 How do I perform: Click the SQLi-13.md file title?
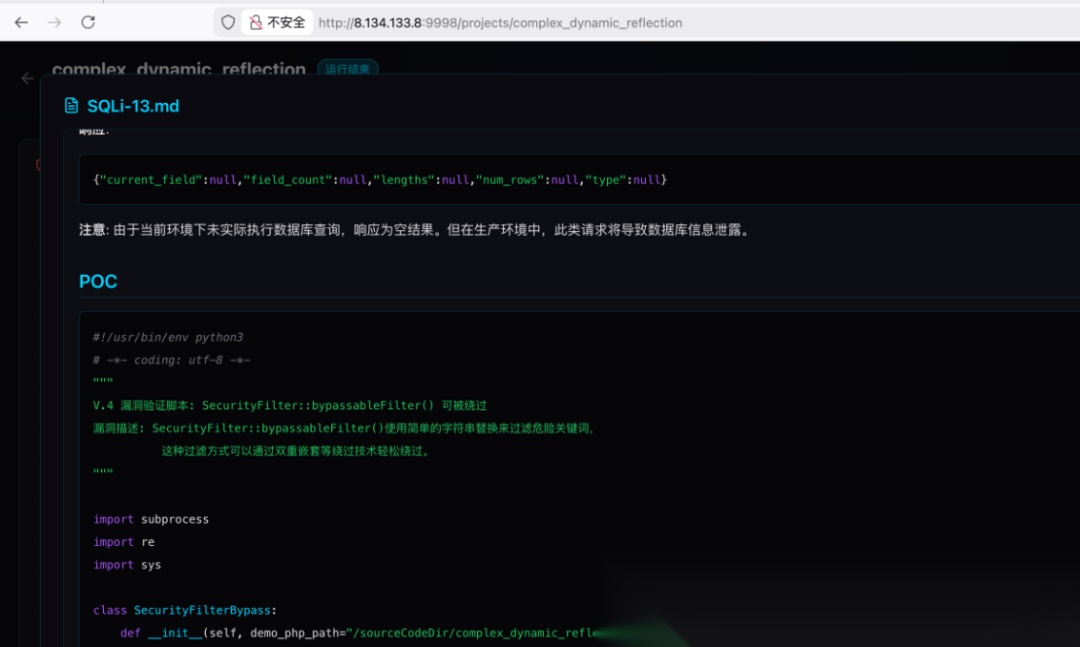click(133, 106)
